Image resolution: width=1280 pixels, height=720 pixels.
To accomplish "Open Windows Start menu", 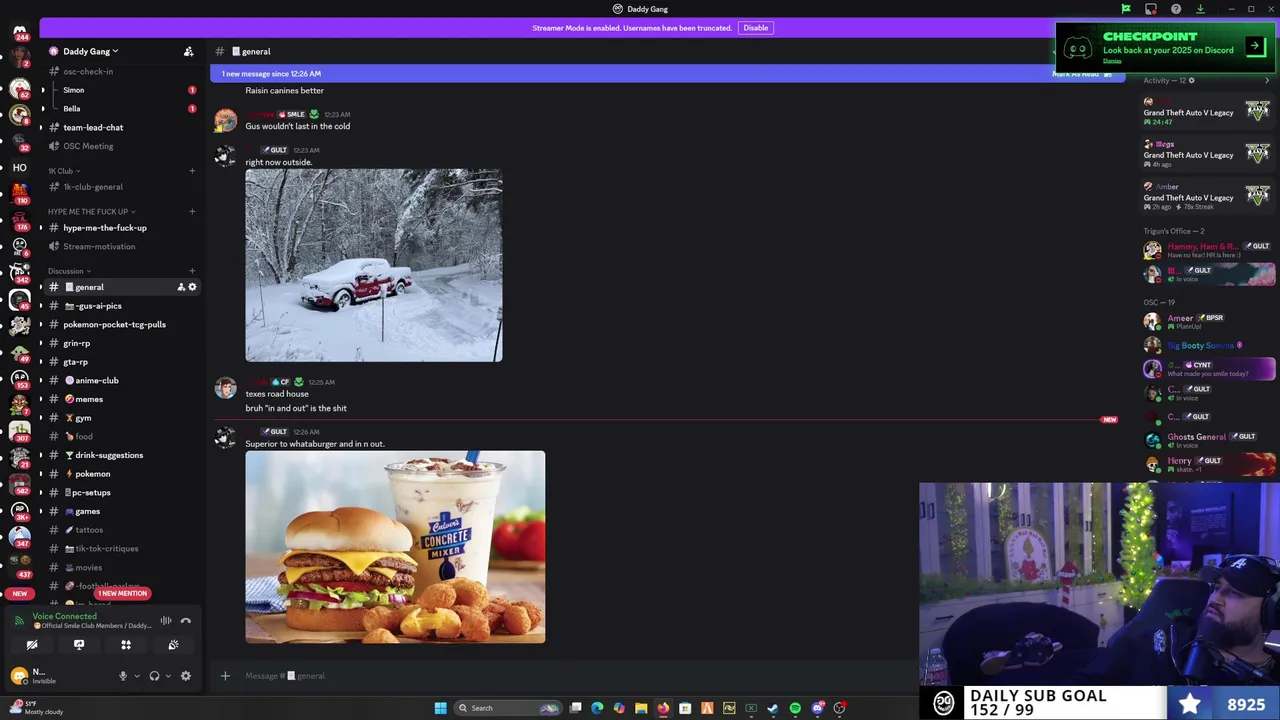I will pyautogui.click(x=440, y=708).
